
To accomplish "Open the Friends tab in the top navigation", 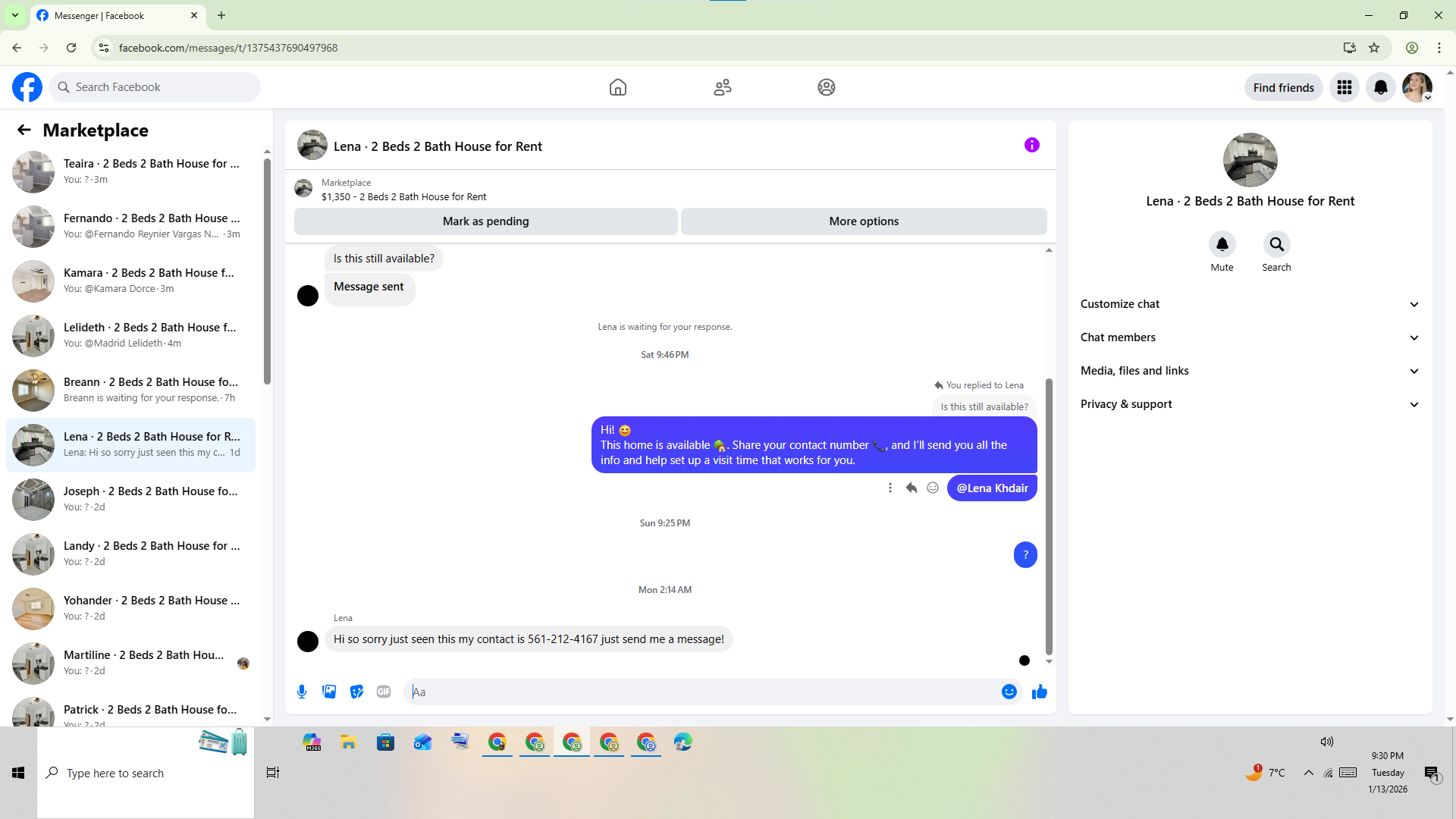I will click(722, 87).
